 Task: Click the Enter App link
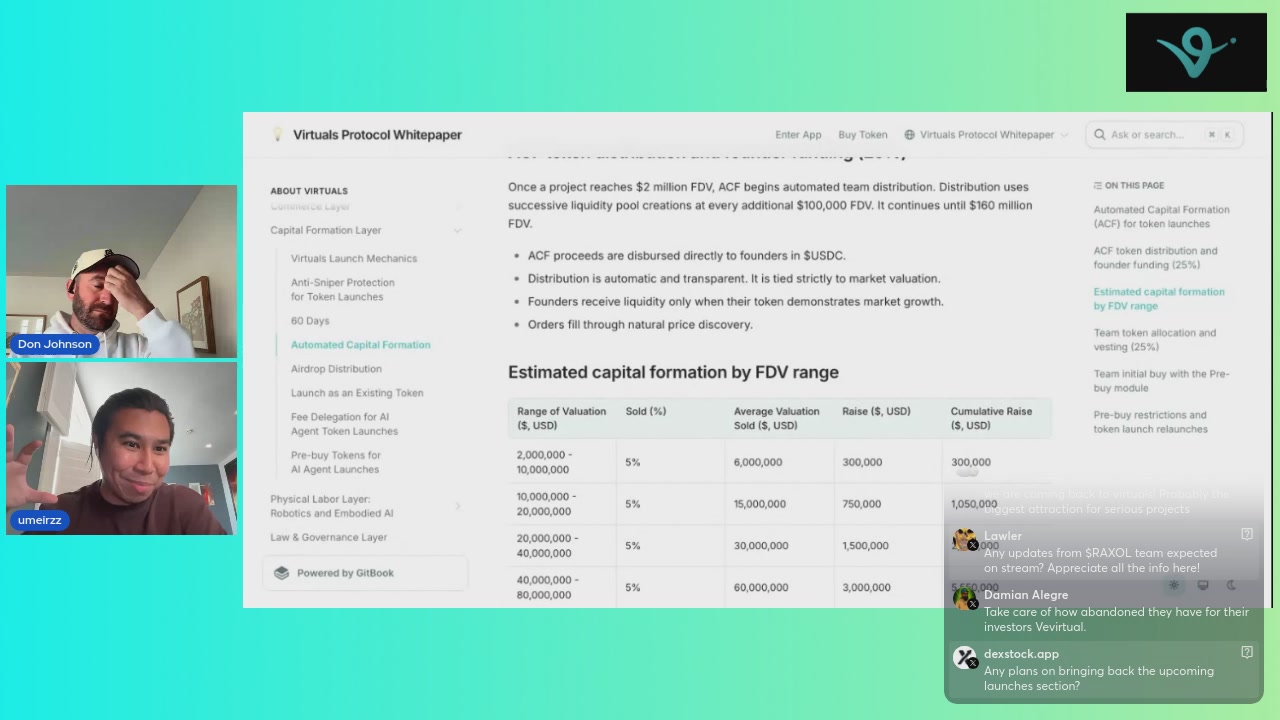click(x=798, y=134)
